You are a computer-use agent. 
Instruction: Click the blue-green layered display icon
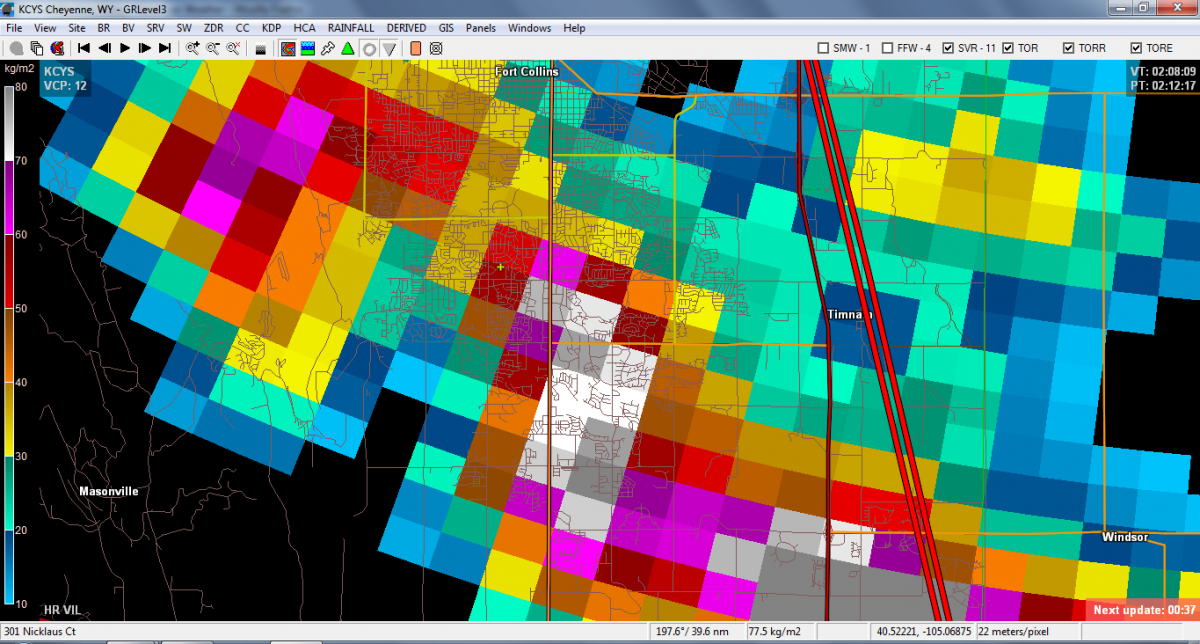[308, 48]
